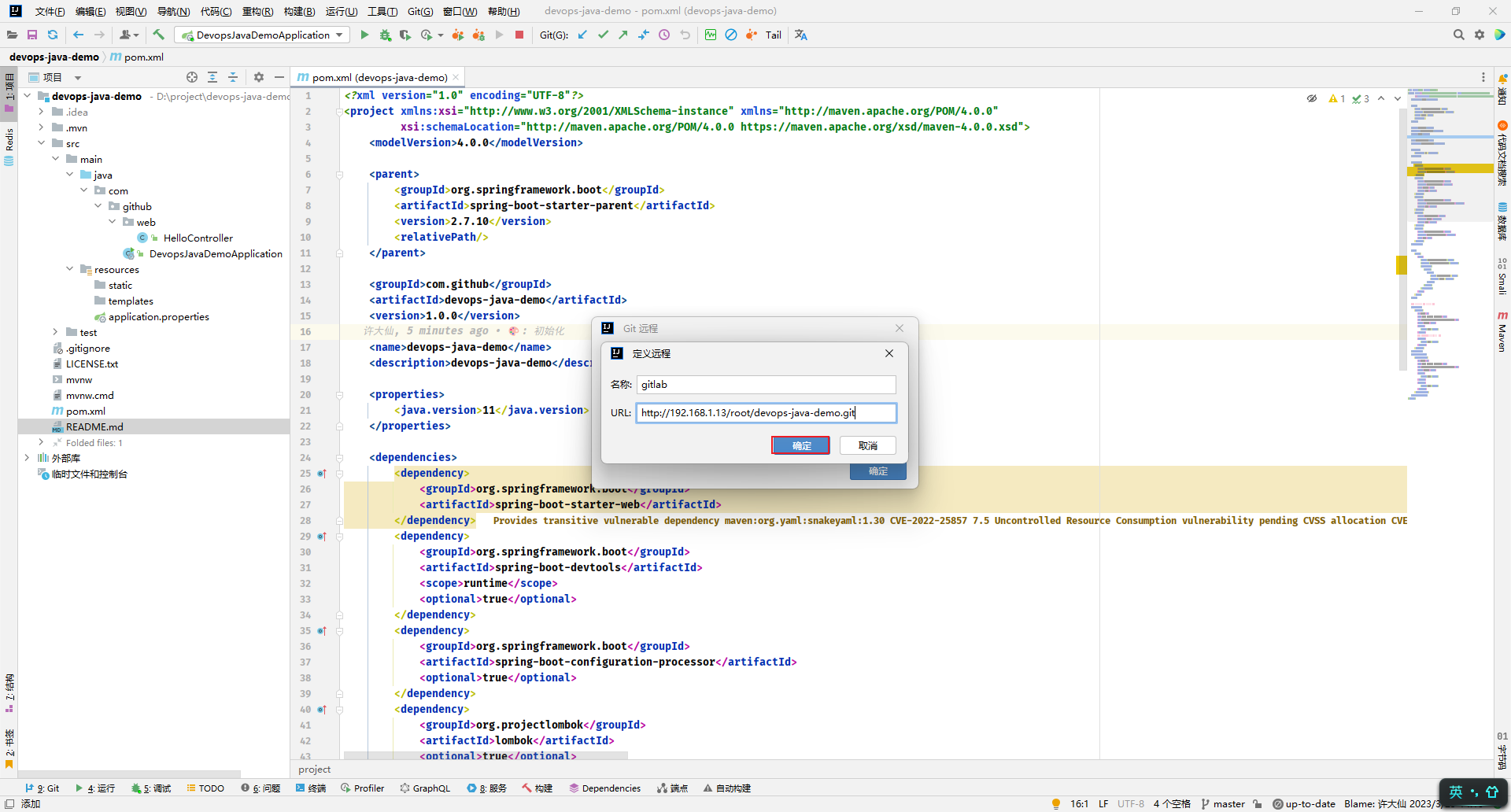
Task: Start debug with the bug icon
Action: click(x=385, y=35)
